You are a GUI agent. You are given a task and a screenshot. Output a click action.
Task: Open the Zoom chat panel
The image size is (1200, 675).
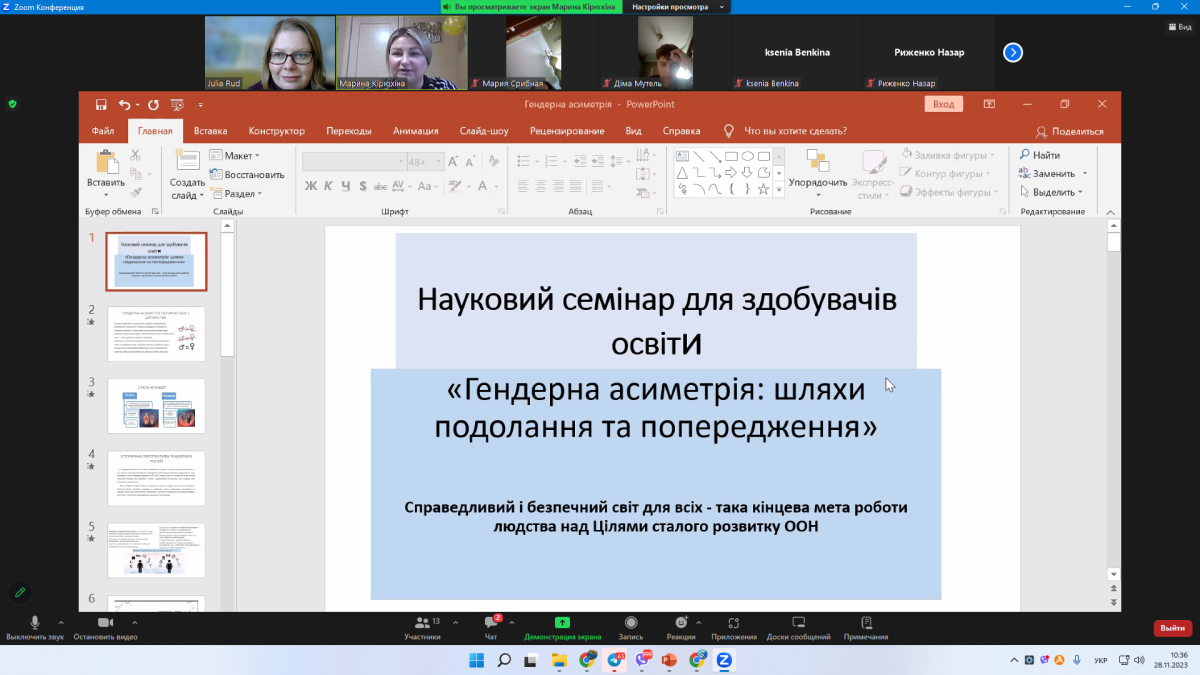491,624
